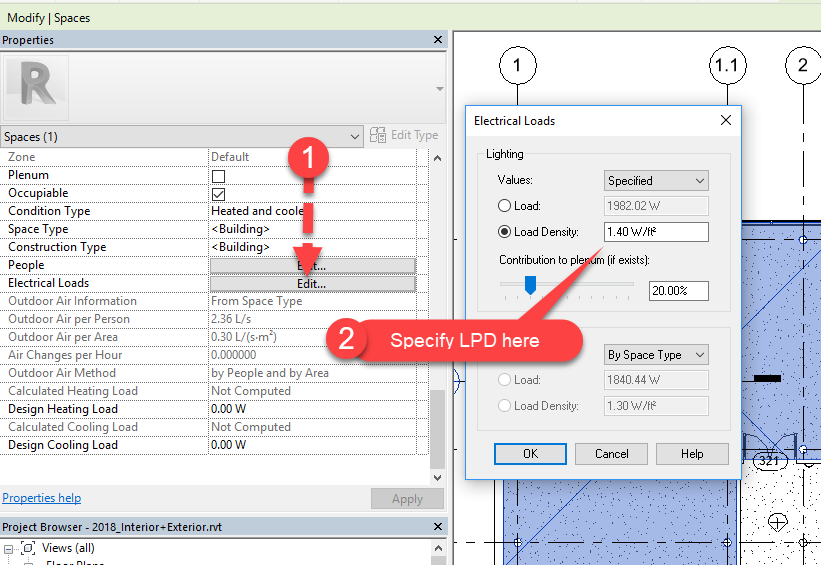Click Help in Electrical Loads dialog

click(692, 454)
